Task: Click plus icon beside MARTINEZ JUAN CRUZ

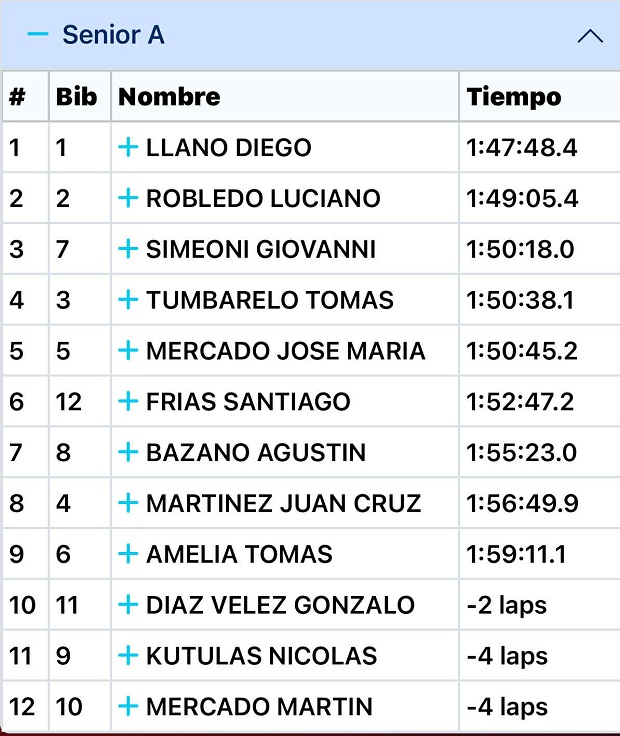Action: click(x=128, y=503)
